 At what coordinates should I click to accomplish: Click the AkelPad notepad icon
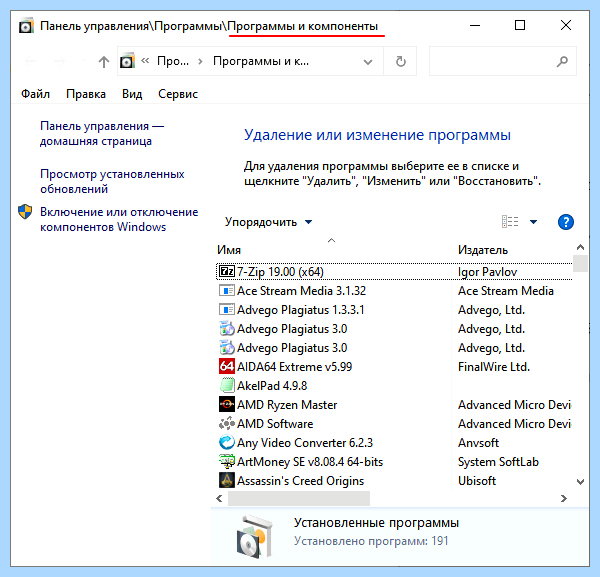227,385
